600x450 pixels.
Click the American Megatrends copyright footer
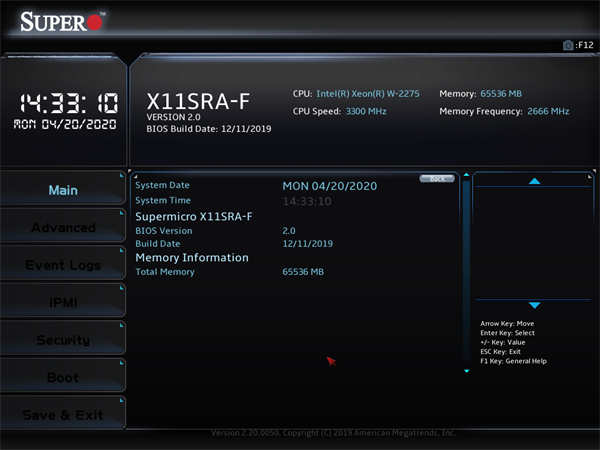tap(333, 433)
